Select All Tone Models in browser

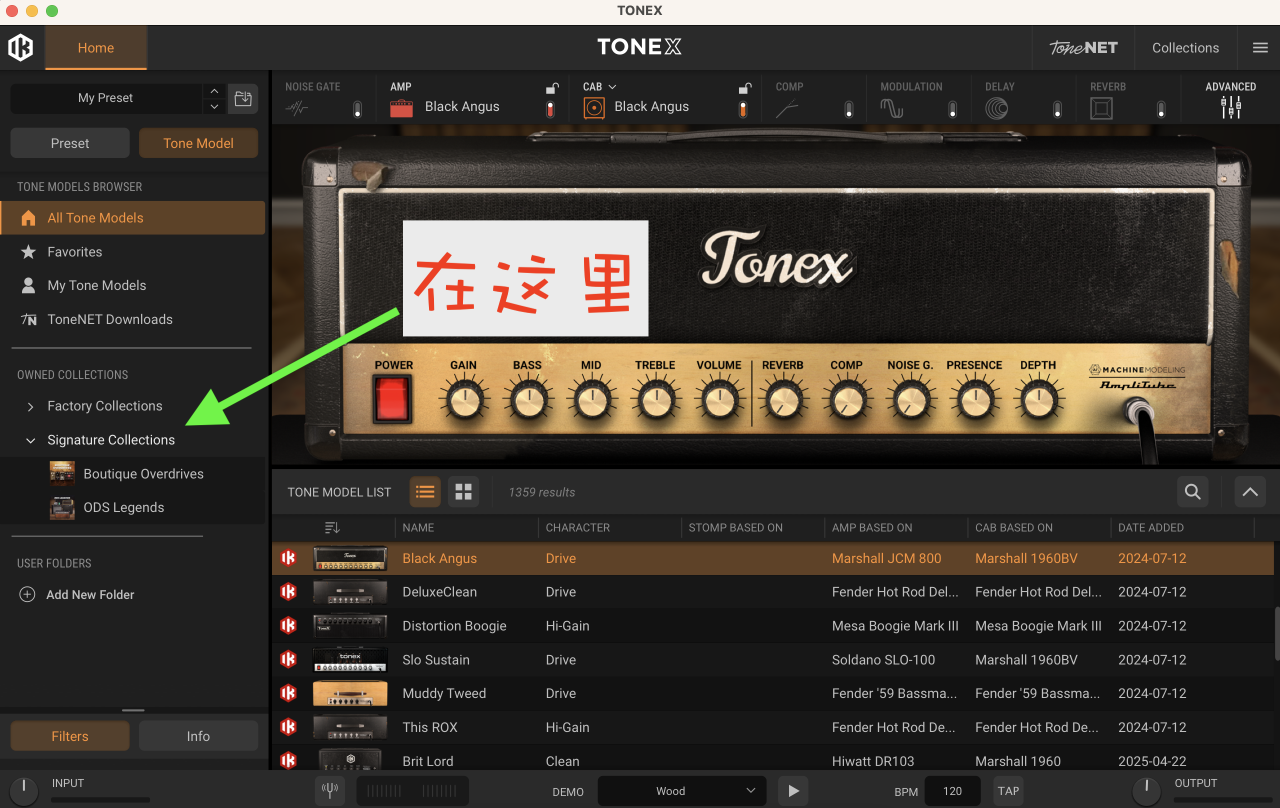coord(133,218)
